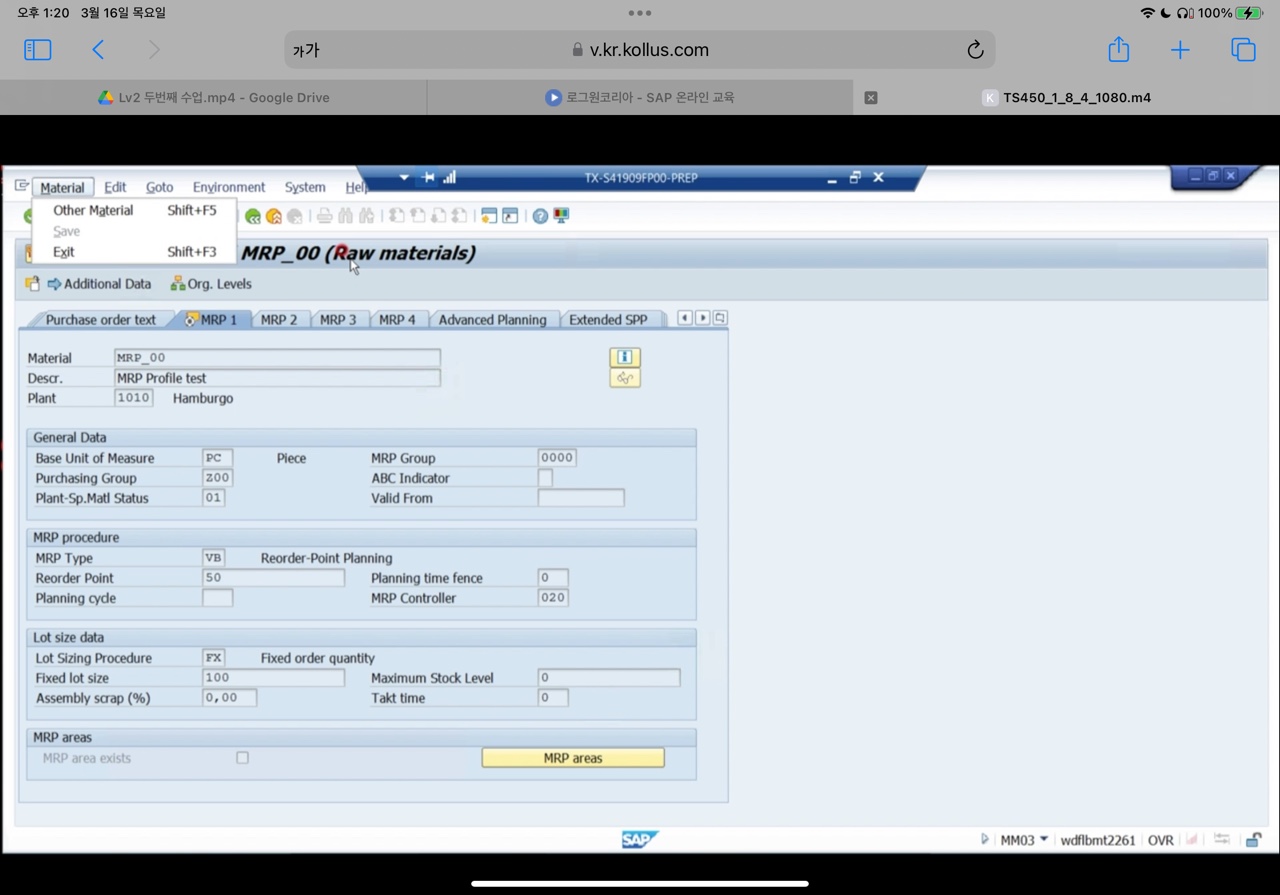Add a new Safari tab with plus icon

[x=1181, y=49]
